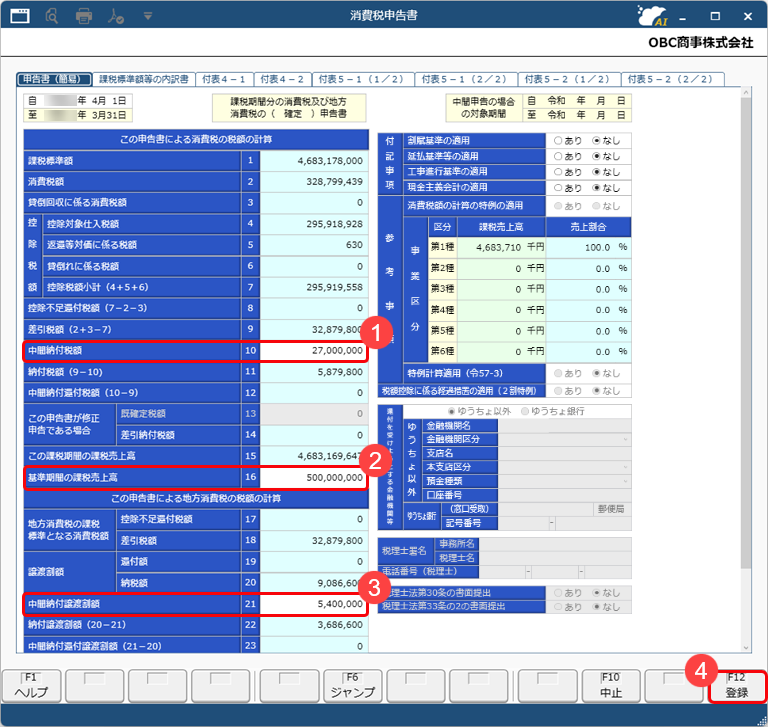This screenshot has height=727, width=768.
Task: Select あり for 割賦基準の適用
Action: coord(558,141)
